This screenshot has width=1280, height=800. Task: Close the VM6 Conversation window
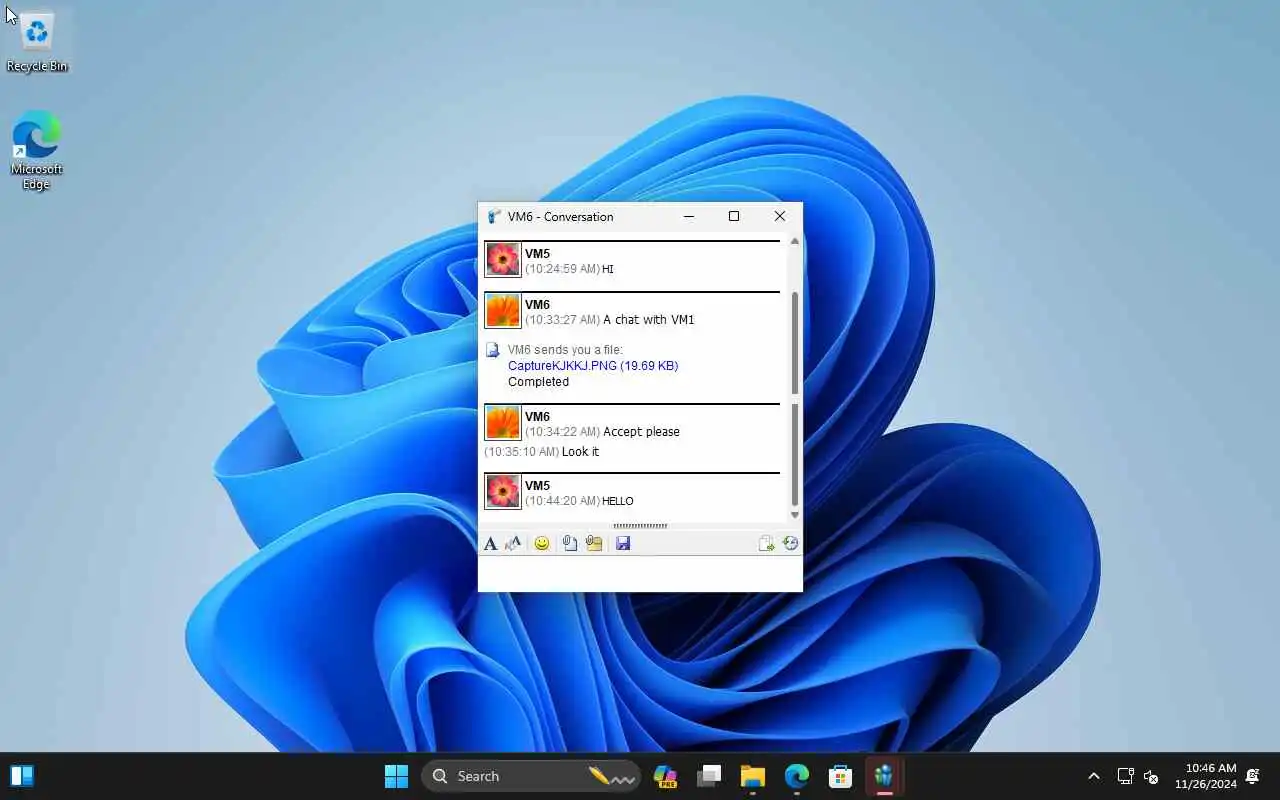pyautogui.click(x=780, y=216)
